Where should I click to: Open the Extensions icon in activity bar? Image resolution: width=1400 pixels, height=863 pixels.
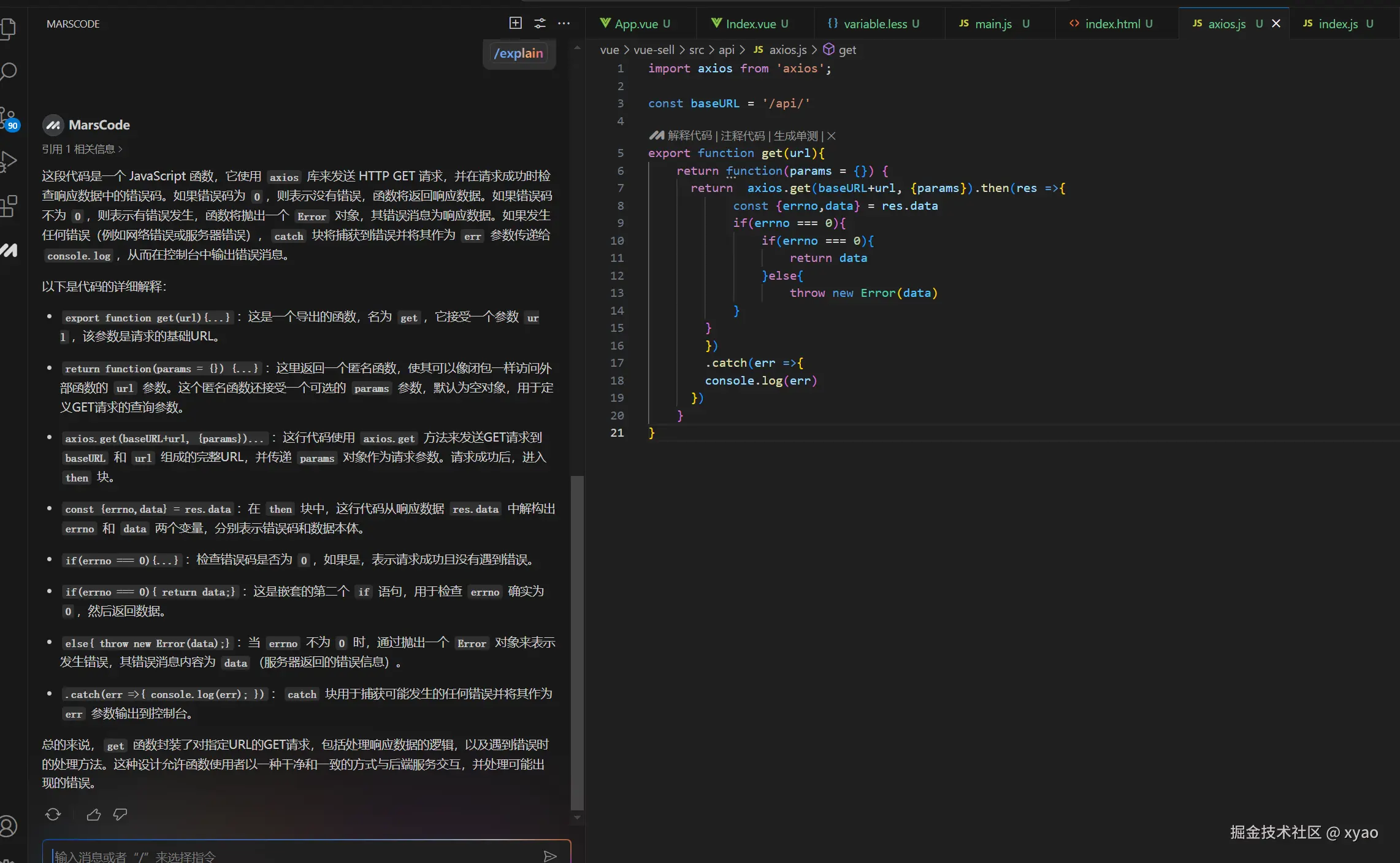(9, 206)
